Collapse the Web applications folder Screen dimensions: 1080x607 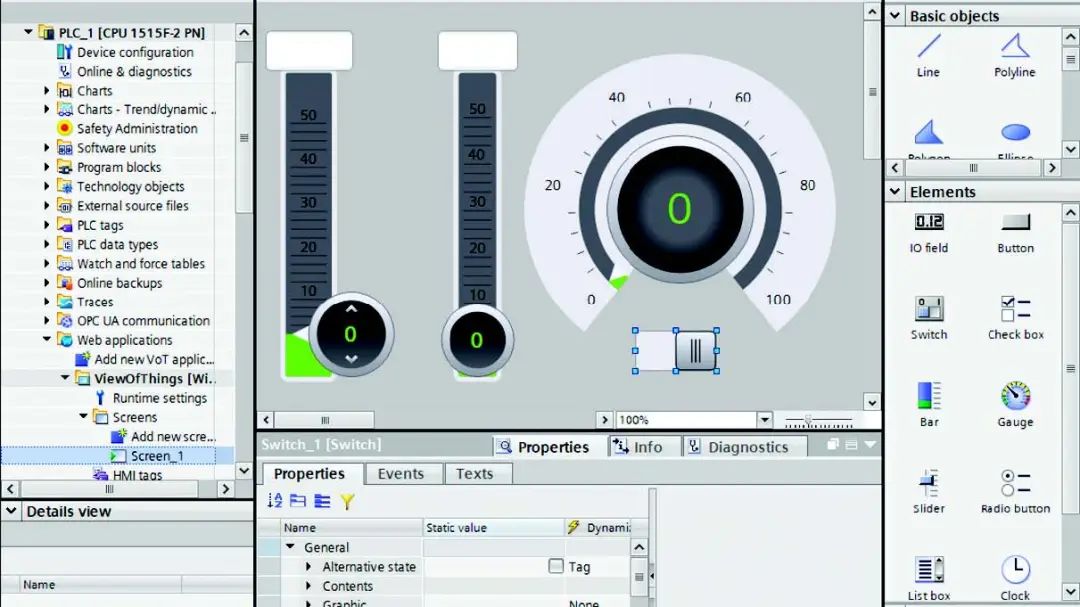click(47, 340)
